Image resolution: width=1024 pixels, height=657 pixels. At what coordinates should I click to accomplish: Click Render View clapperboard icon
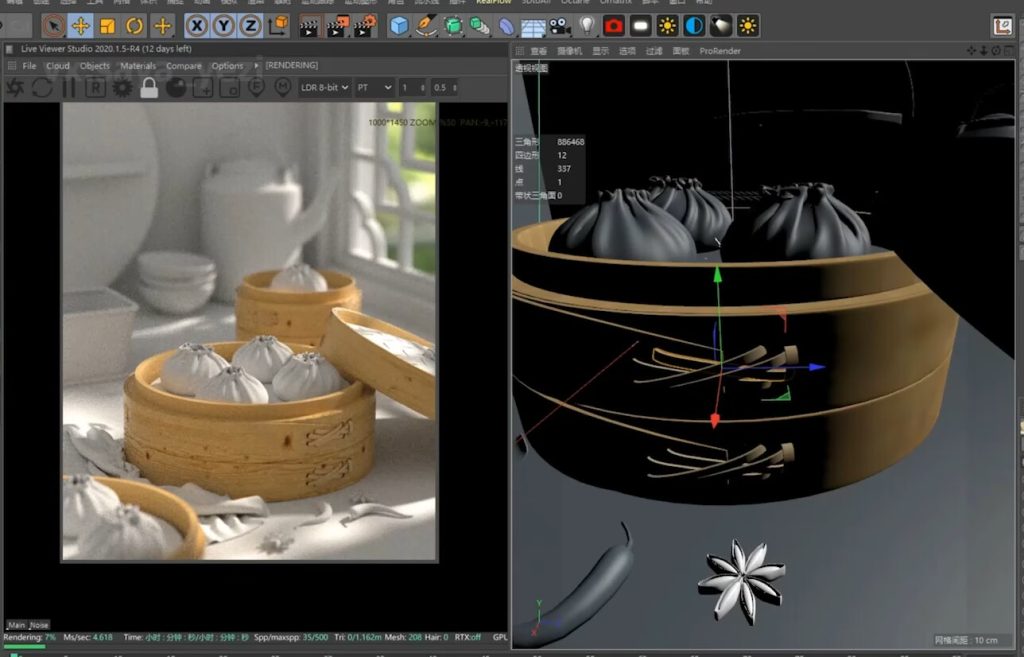click(309, 26)
